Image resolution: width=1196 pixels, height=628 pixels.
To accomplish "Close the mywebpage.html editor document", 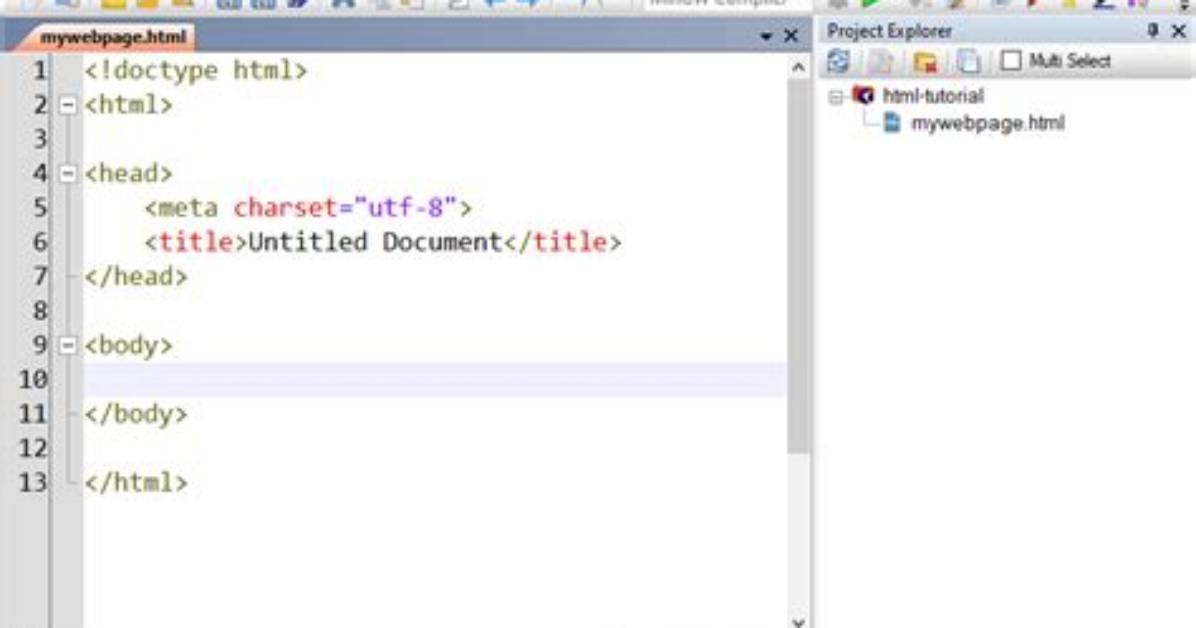I will tap(791, 36).
